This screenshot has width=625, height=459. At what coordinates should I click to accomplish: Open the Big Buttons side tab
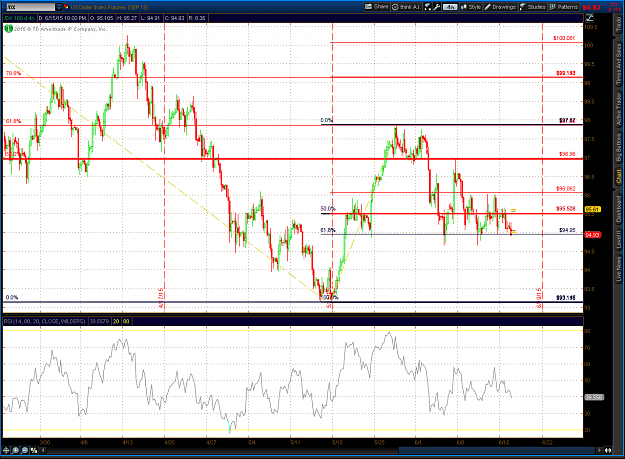tap(619, 147)
